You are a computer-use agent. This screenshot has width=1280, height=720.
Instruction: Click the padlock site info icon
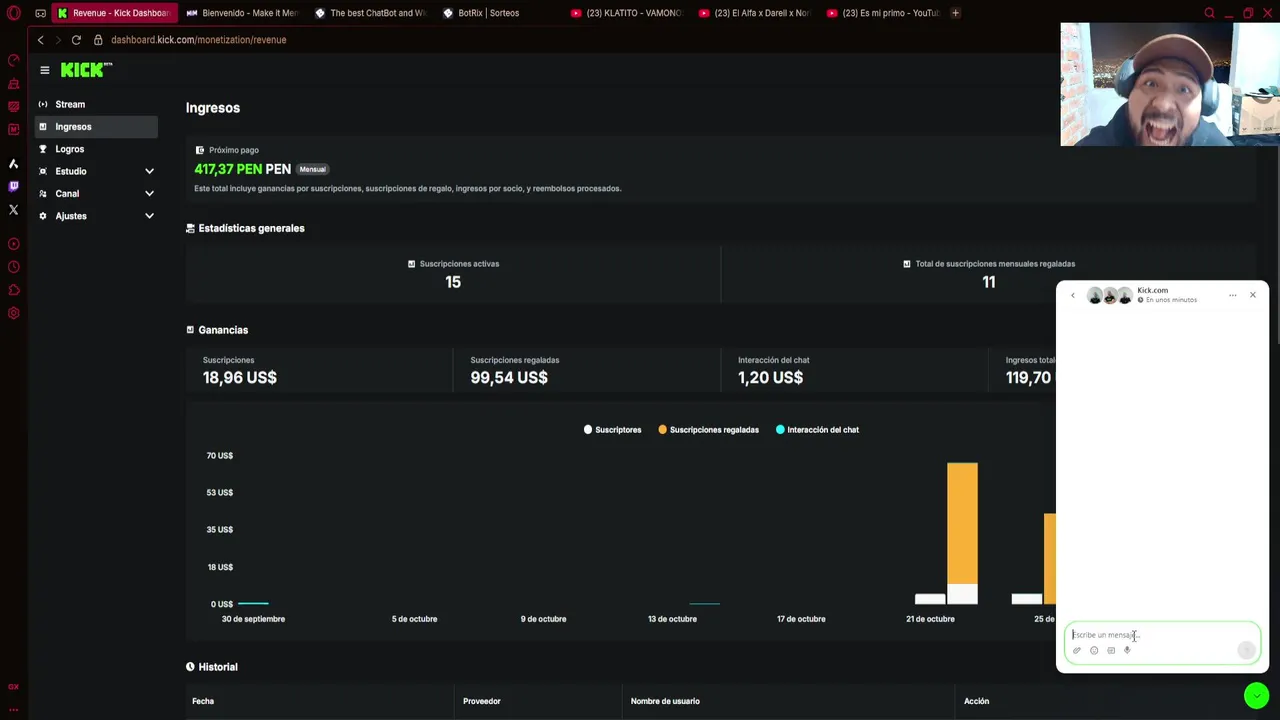click(x=98, y=40)
